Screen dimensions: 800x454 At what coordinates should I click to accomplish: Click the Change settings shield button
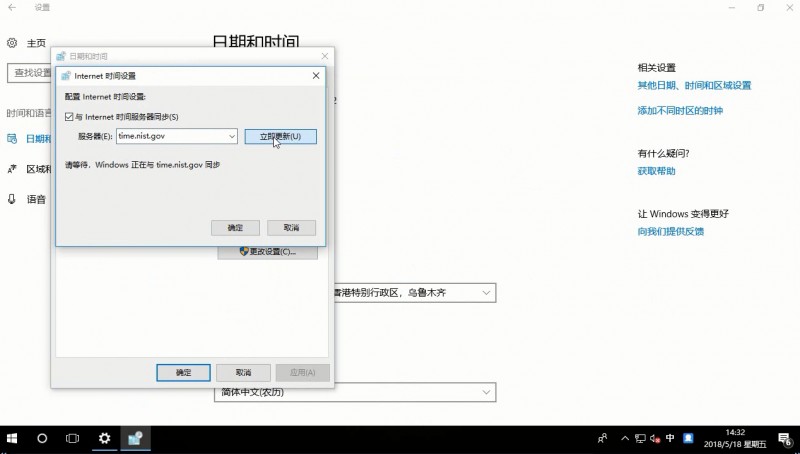267,252
